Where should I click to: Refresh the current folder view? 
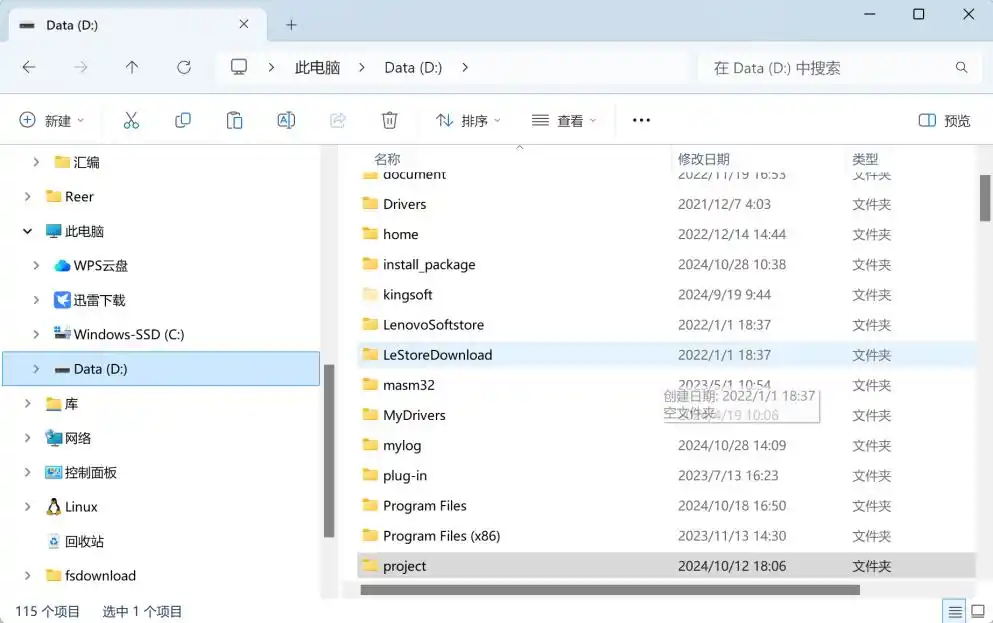pyautogui.click(x=184, y=67)
